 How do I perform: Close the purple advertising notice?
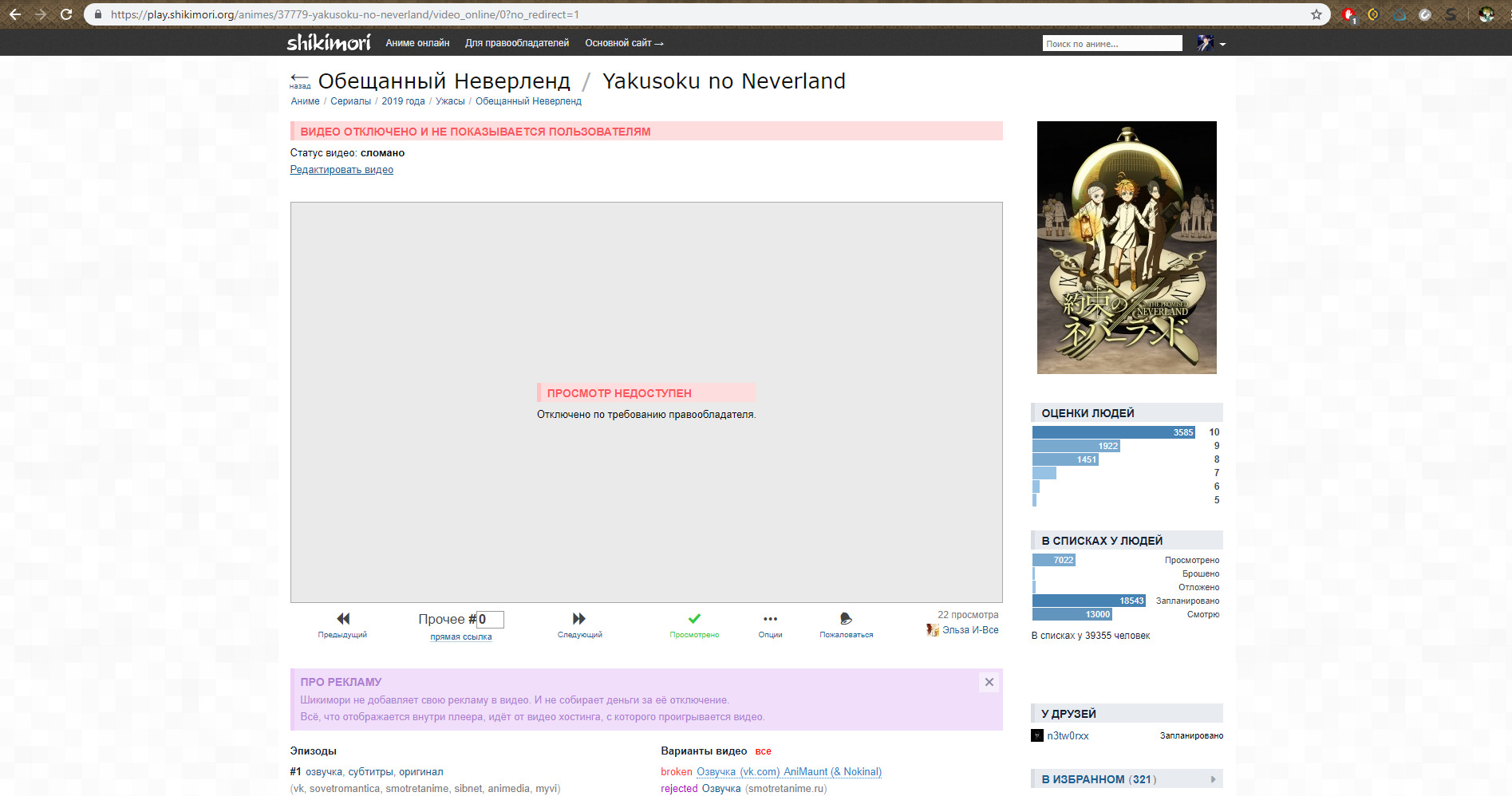989,682
